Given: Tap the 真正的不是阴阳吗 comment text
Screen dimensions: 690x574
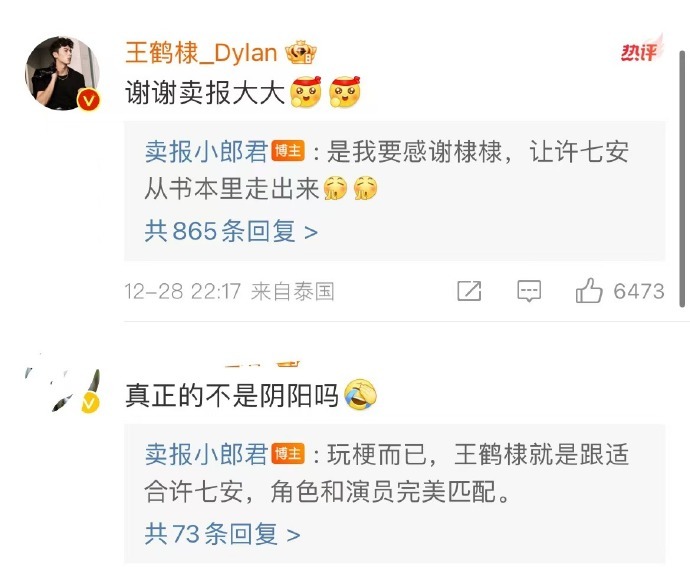Looking at the screenshot, I should tap(231, 395).
